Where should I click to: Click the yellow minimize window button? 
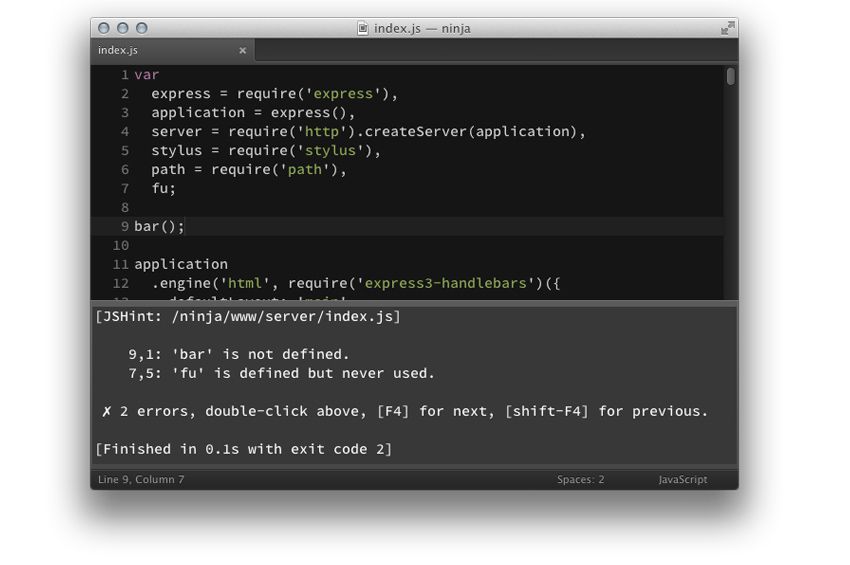pyautogui.click(x=123, y=28)
